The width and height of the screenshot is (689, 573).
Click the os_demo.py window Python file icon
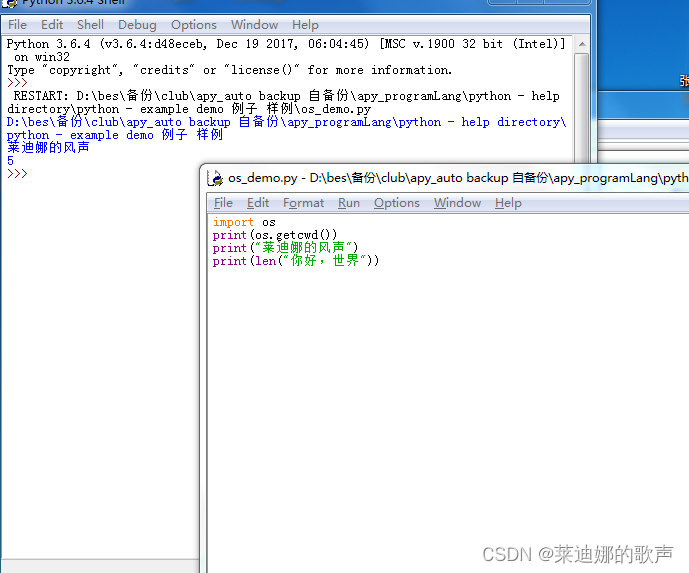tap(215, 178)
